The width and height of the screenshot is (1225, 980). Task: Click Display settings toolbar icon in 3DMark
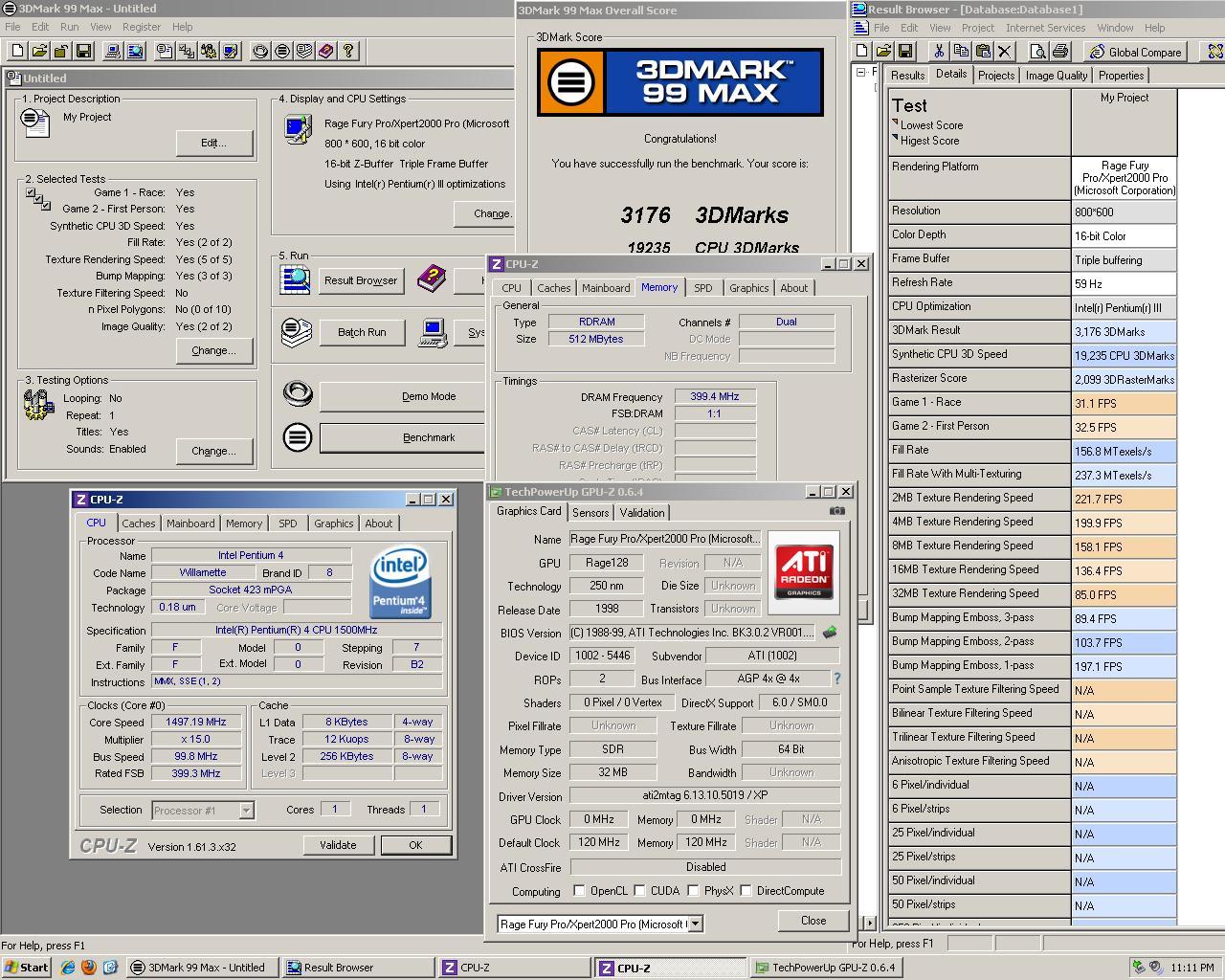[x=231, y=51]
